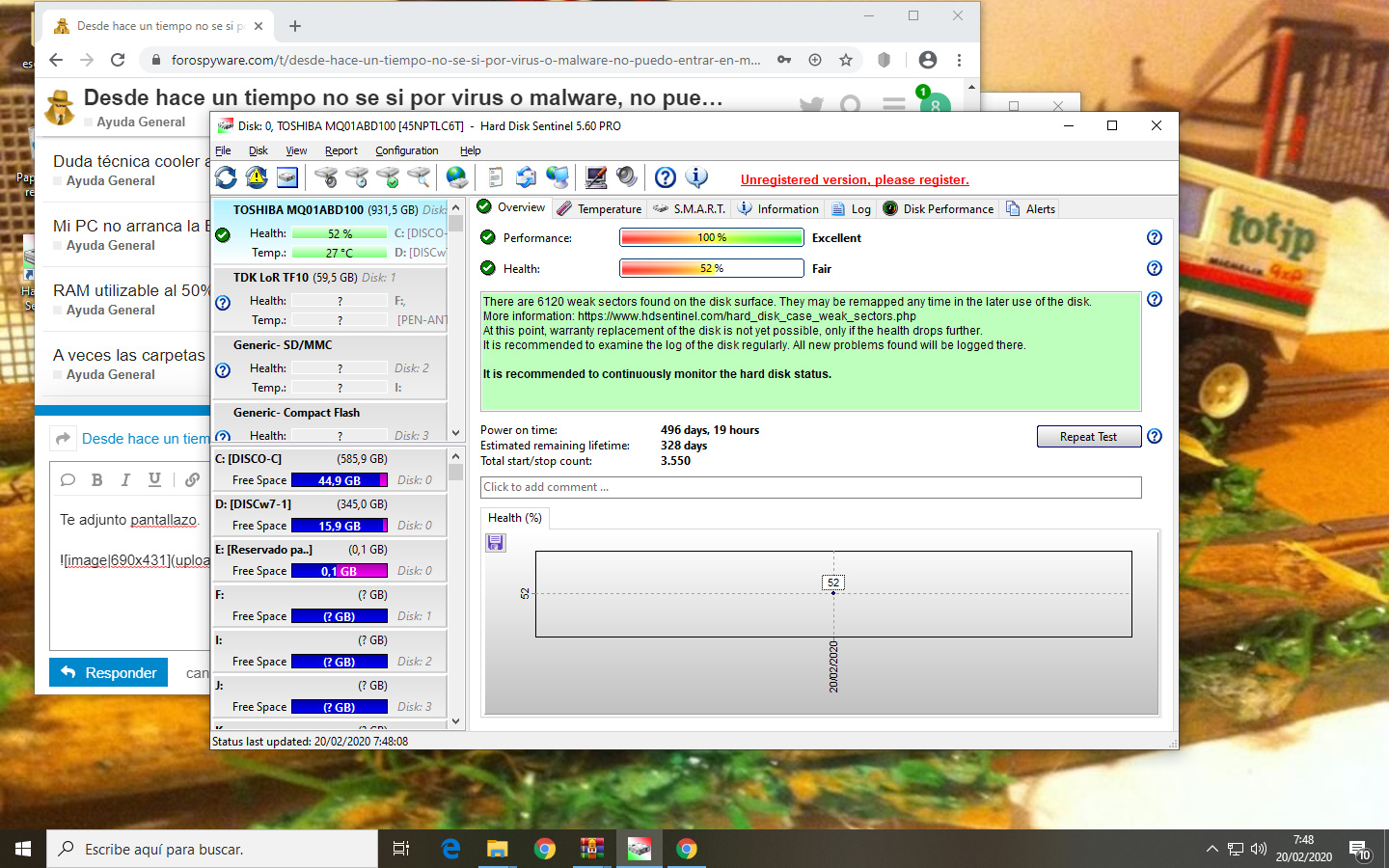
Task: Switch to the S.M.A.R.T. tab
Action: pos(689,208)
